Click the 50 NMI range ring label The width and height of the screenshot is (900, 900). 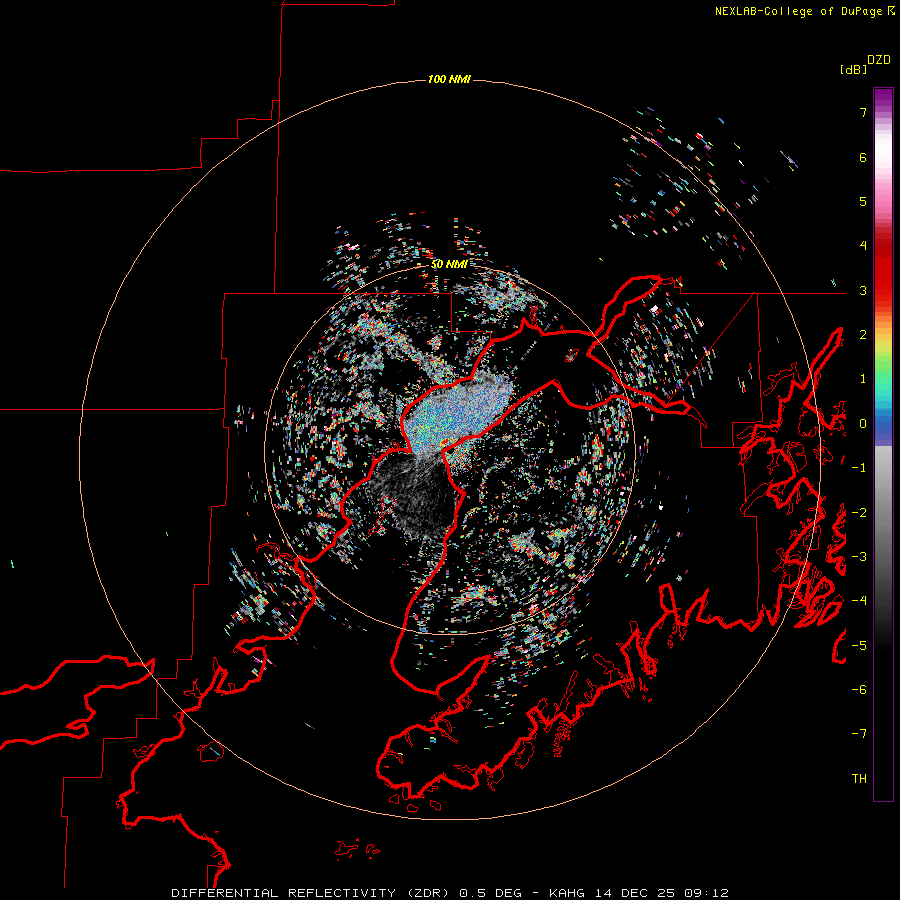point(449,264)
